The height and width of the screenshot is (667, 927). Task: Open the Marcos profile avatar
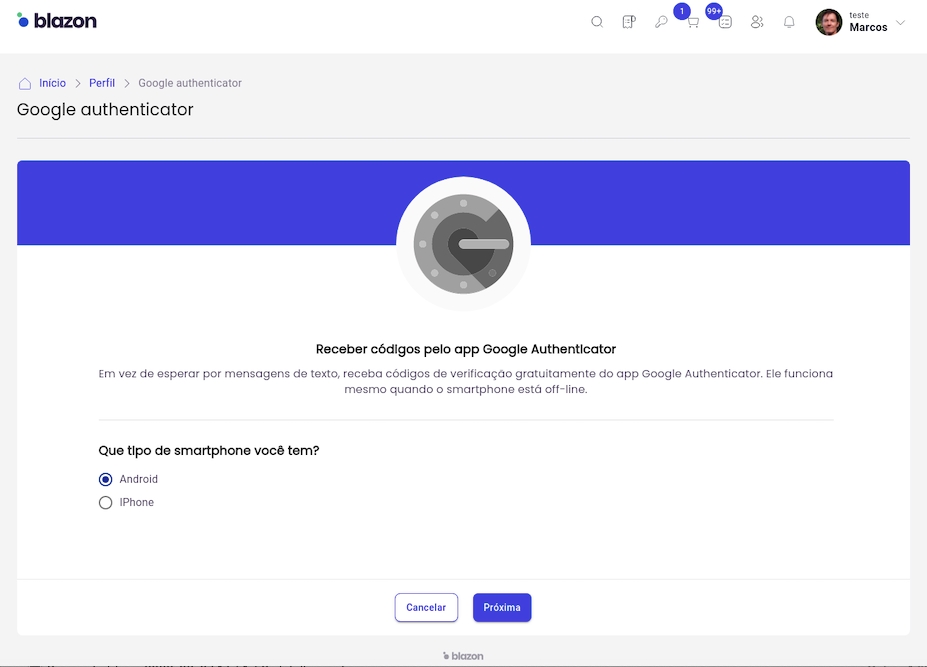[828, 22]
